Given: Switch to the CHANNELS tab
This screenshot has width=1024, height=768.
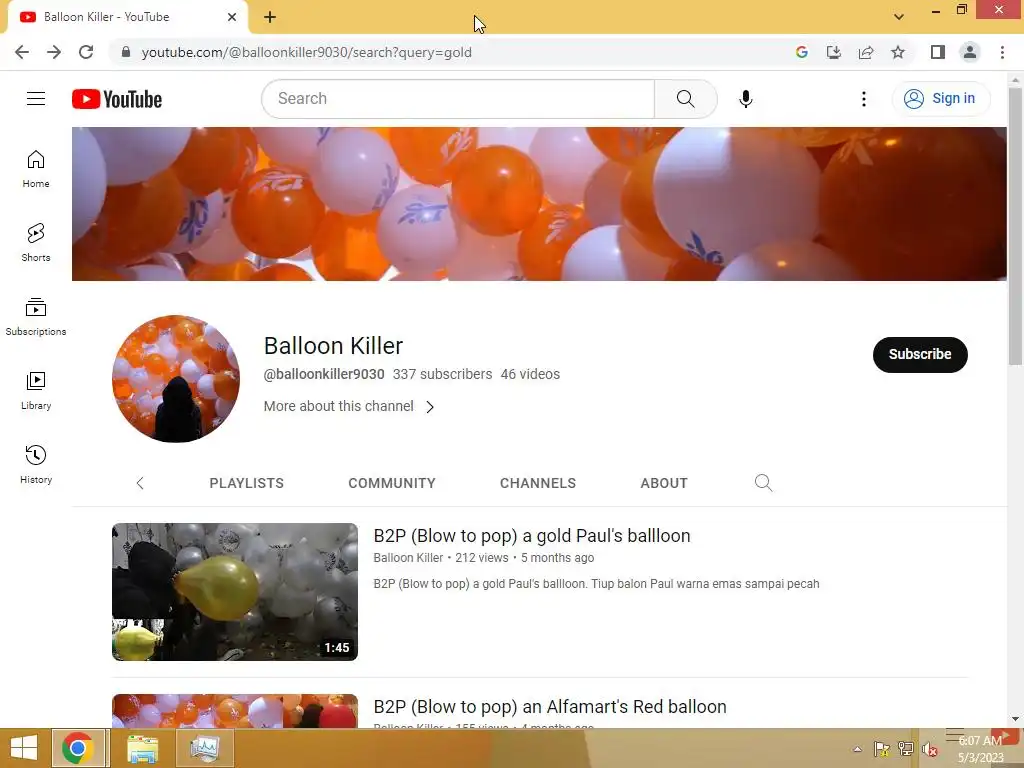Looking at the screenshot, I should pos(538,483).
